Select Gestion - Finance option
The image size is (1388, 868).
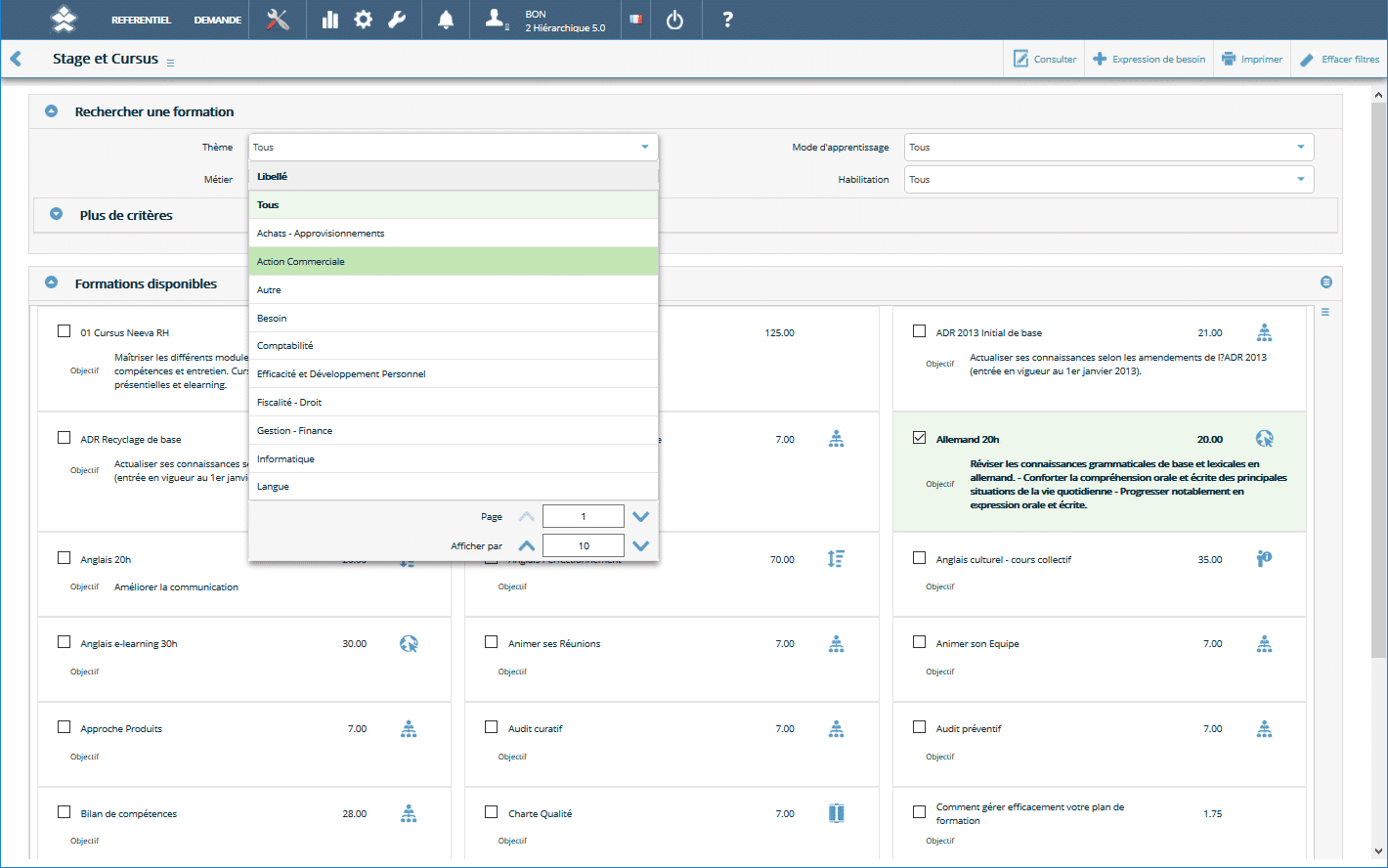(454, 430)
